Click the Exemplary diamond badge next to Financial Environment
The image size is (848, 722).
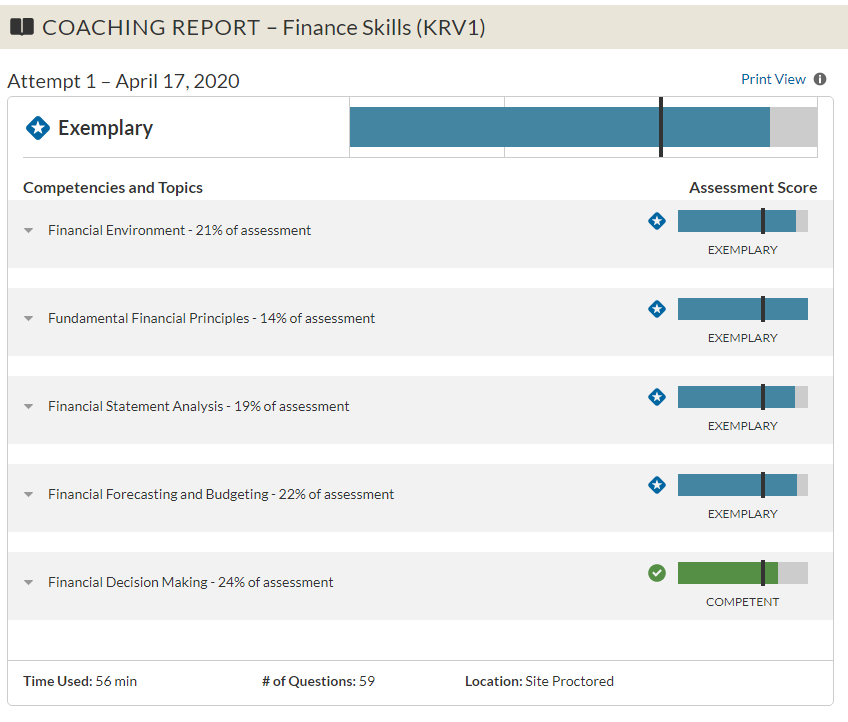tap(657, 221)
